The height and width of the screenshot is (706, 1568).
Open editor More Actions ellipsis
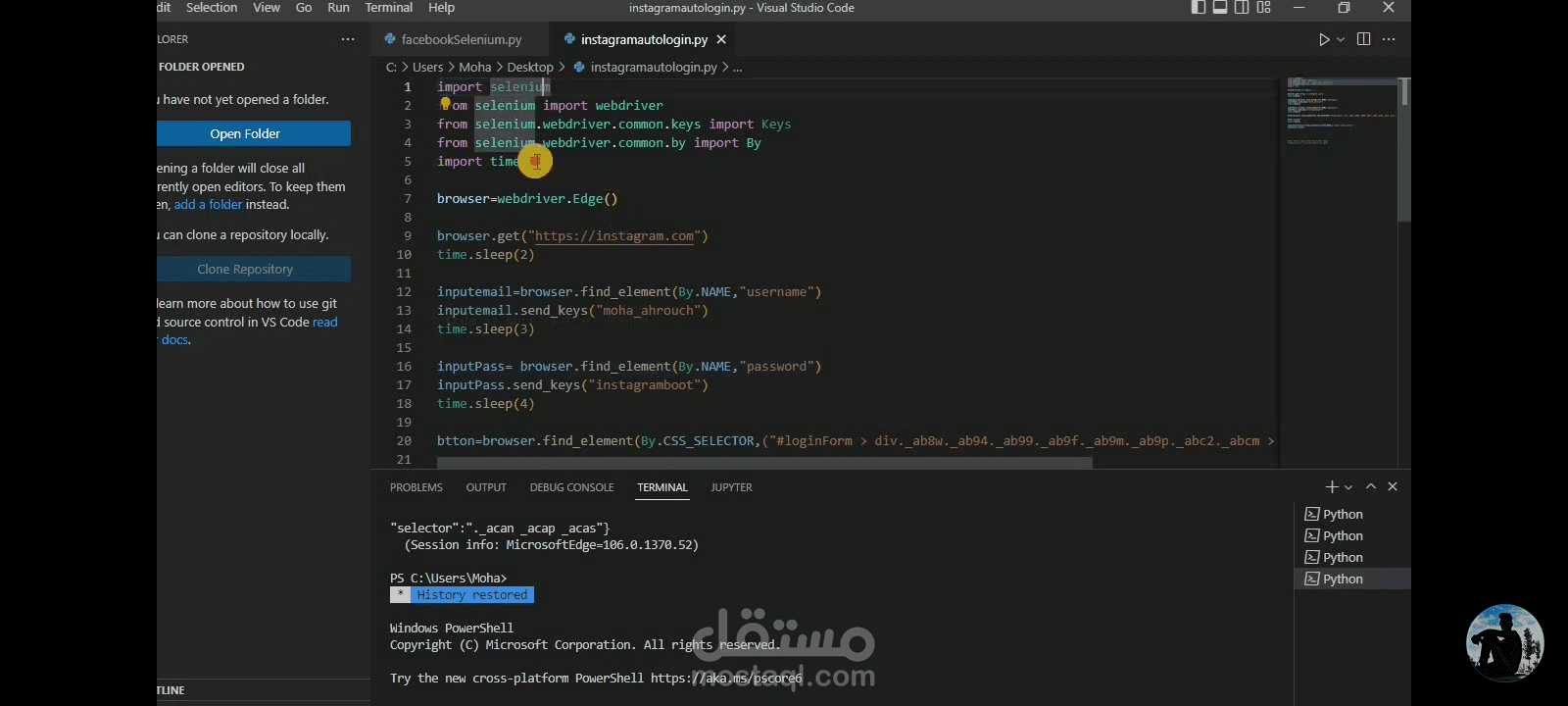click(x=1389, y=39)
